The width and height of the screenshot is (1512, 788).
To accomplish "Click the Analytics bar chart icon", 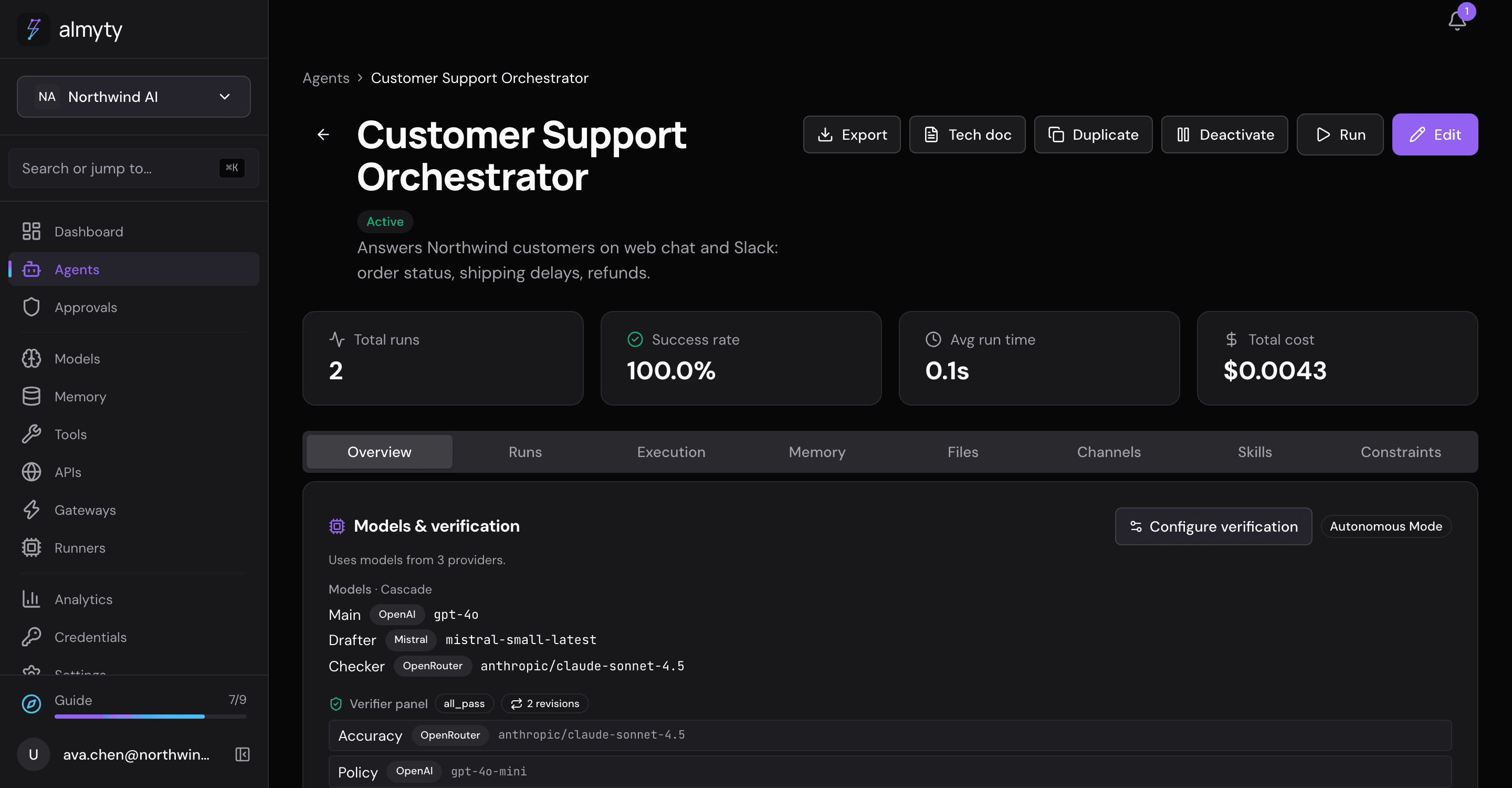I will pyautogui.click(x=31, y=599).
